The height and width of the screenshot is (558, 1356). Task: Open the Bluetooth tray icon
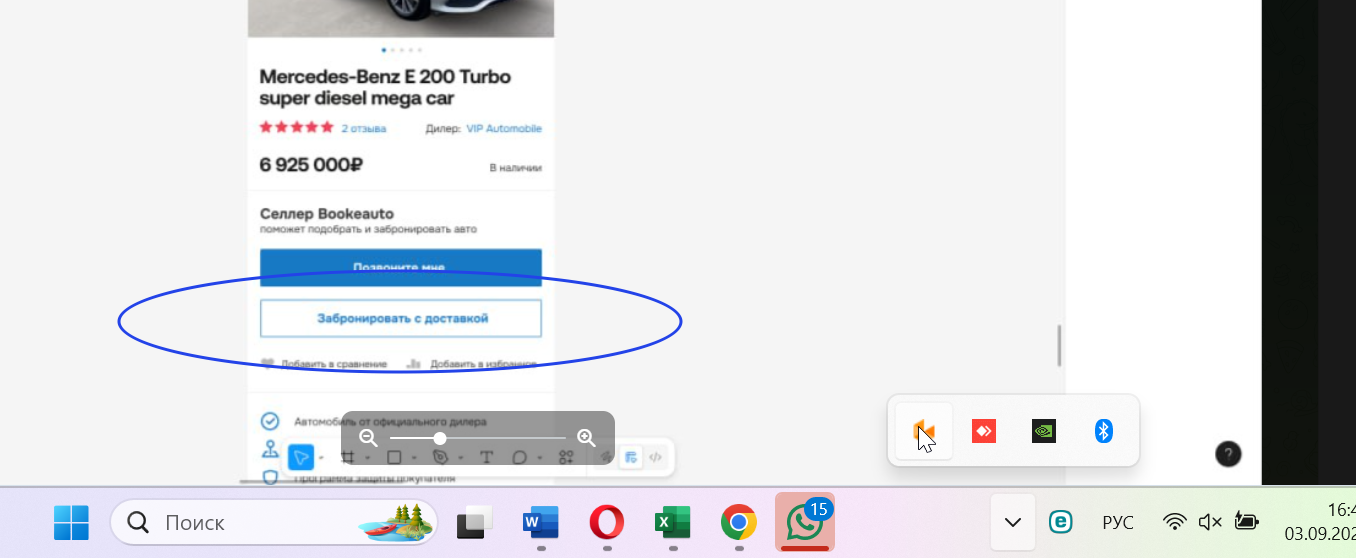point(1103,431)
